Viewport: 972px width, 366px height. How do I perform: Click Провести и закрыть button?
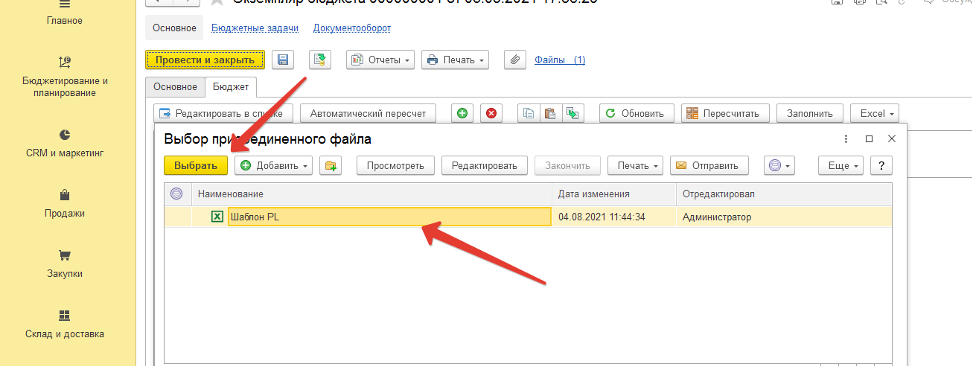[205, 60]
